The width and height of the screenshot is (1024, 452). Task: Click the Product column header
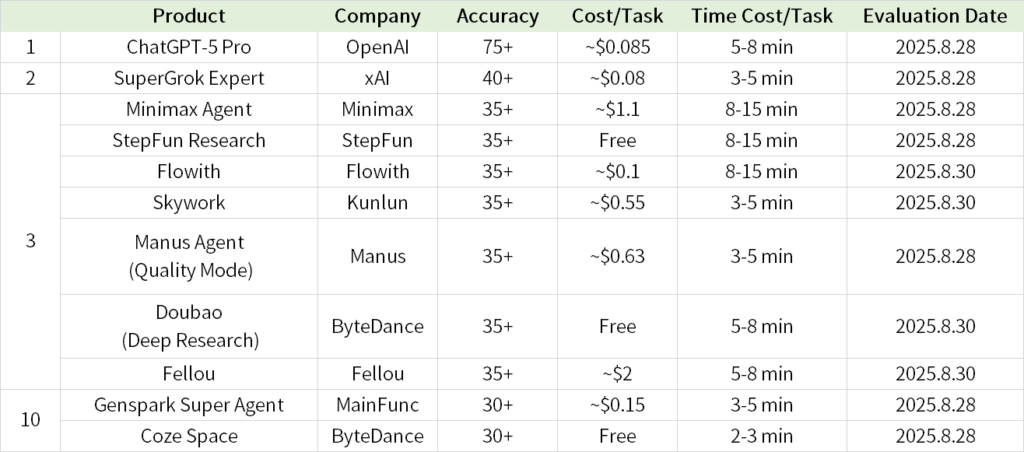[189, 16]
